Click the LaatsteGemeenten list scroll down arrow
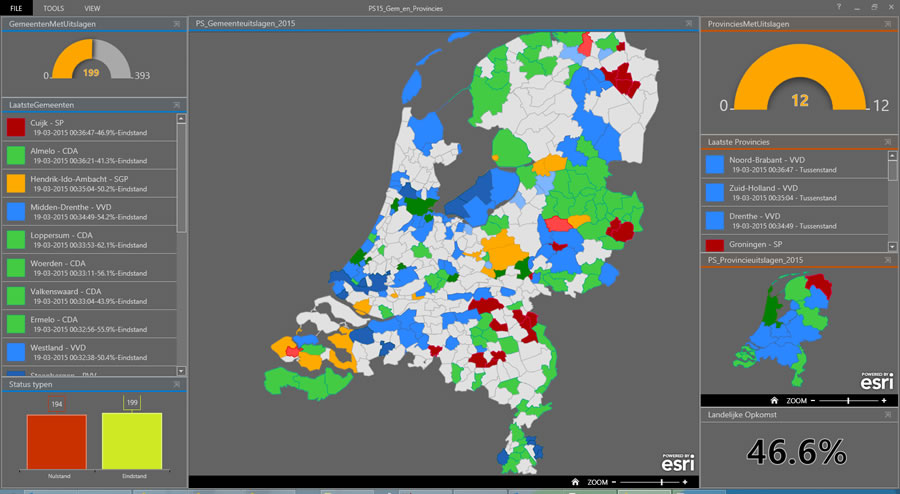Screen dimensions: 900x494 (x=181, y=371)
